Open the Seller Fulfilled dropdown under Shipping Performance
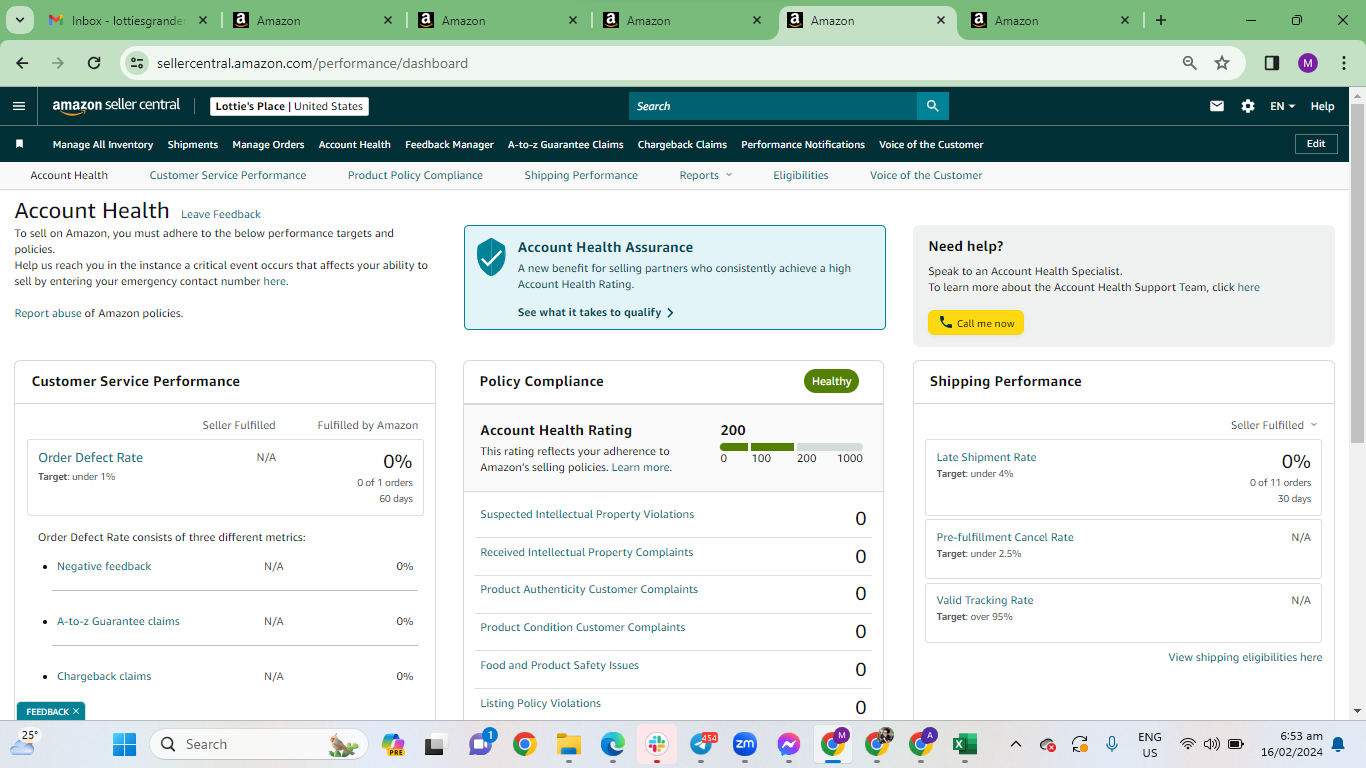Image resolution: width=1366 pixels, height=768 pixels. pos(1274,425)
